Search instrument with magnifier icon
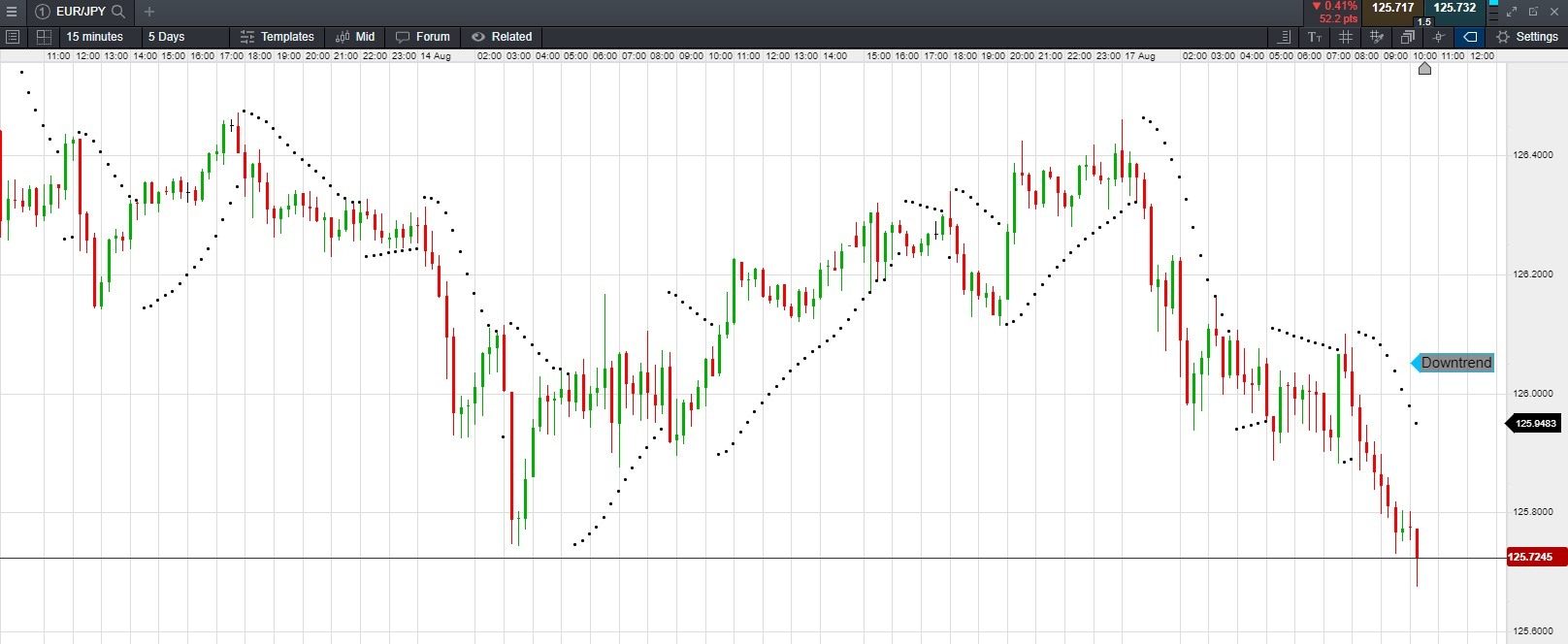 coord(118,12)
